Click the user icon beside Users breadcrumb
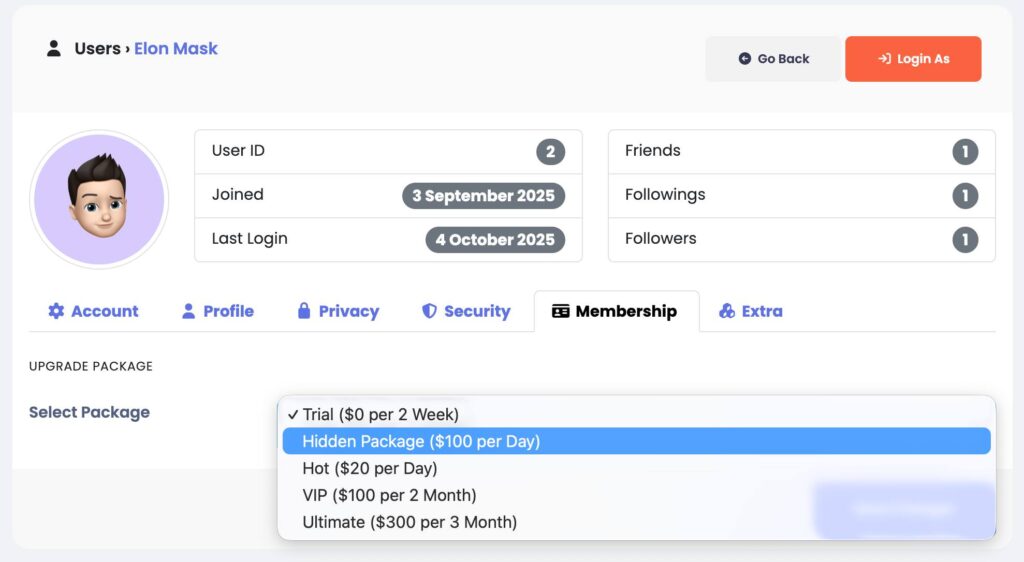The image size is (1024, 562). [x=54, y=48]
